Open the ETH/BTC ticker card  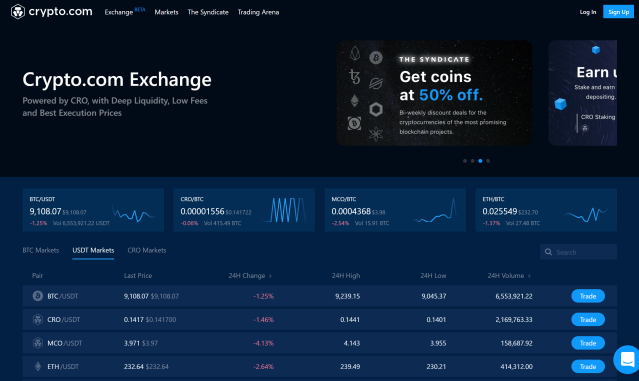click(x=546, y=210)
